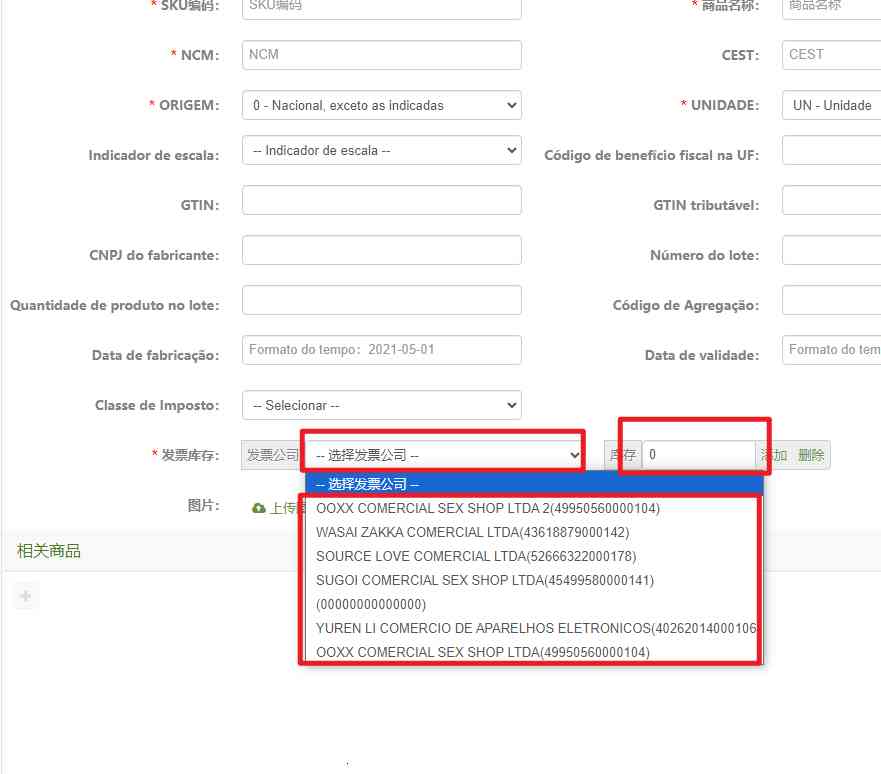Open the UNIDADE dropdown
The width and height of the screenshot is (881, 774).
[x=830, y=105]
